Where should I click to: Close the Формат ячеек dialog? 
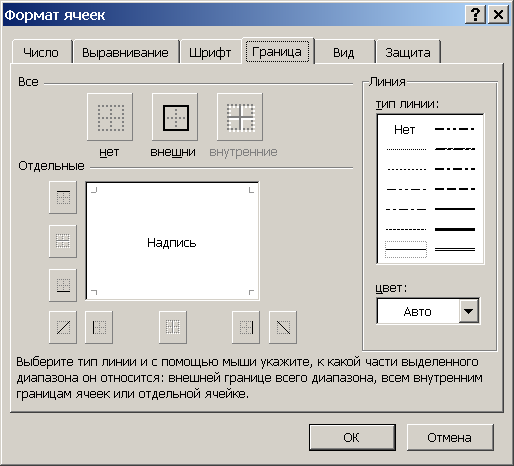tap(498, 15)
